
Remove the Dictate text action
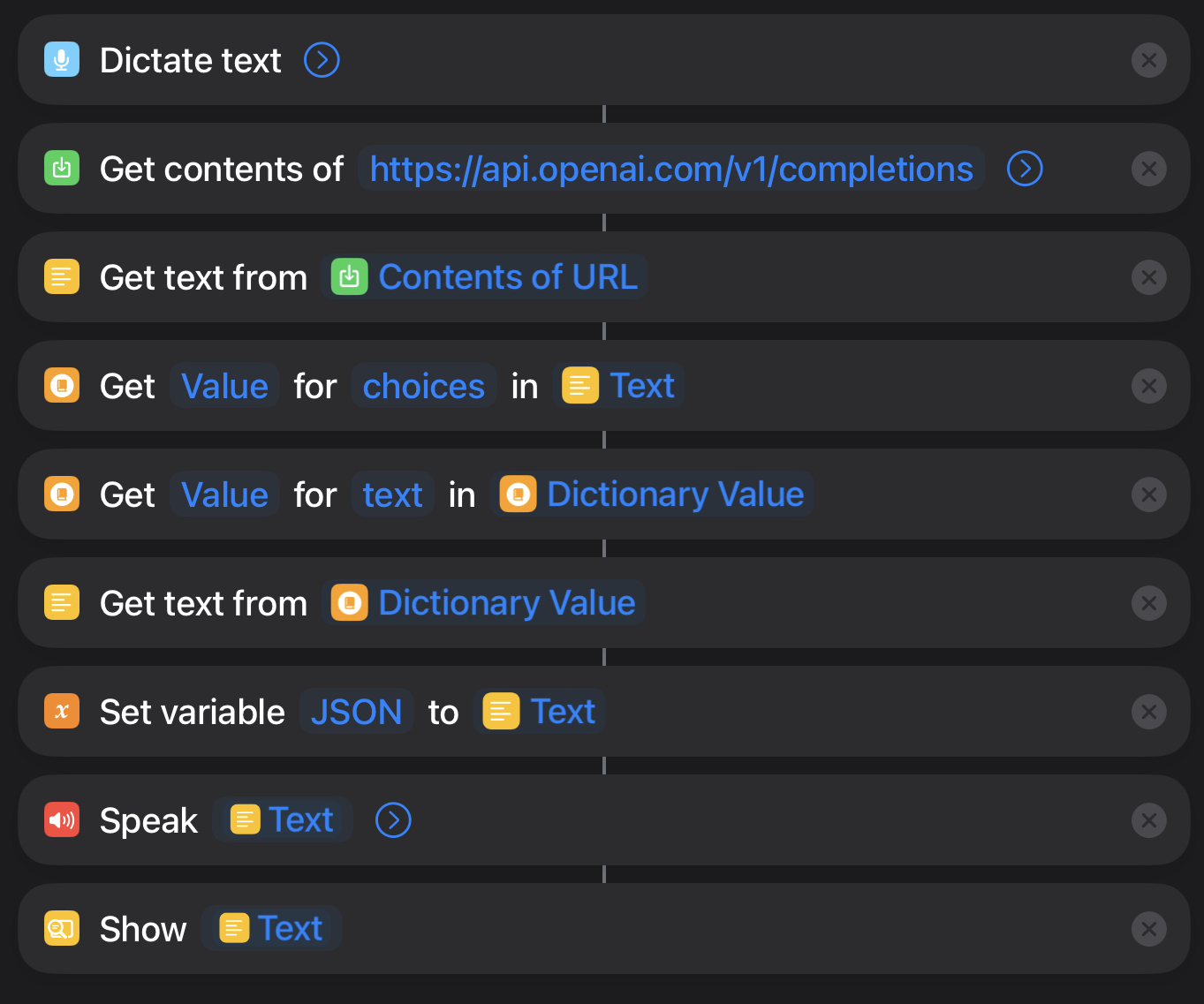[x=1148, y=60]
